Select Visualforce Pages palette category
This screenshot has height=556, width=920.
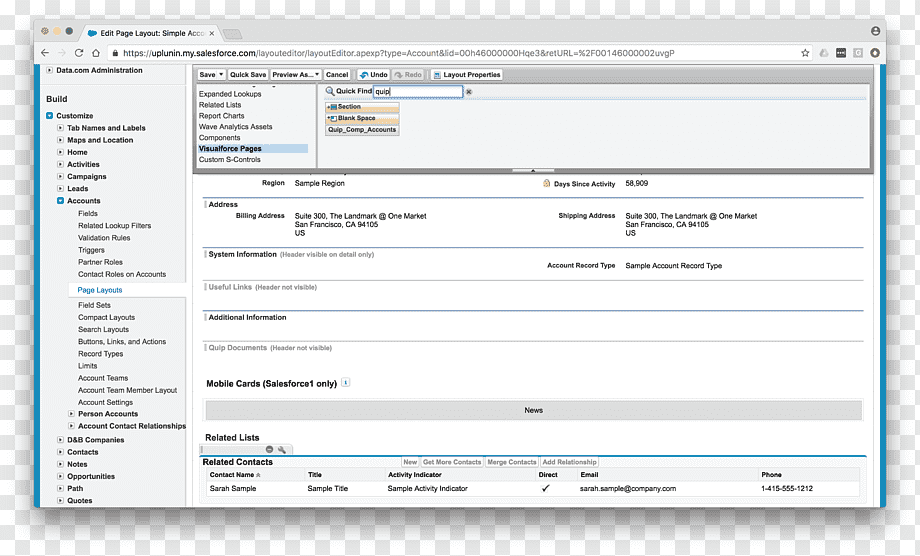(253, 148)
